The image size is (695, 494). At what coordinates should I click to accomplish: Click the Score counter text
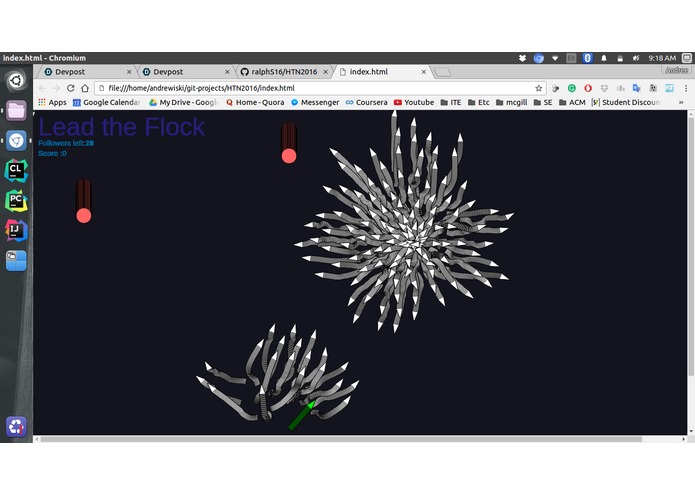pos(52,153)
